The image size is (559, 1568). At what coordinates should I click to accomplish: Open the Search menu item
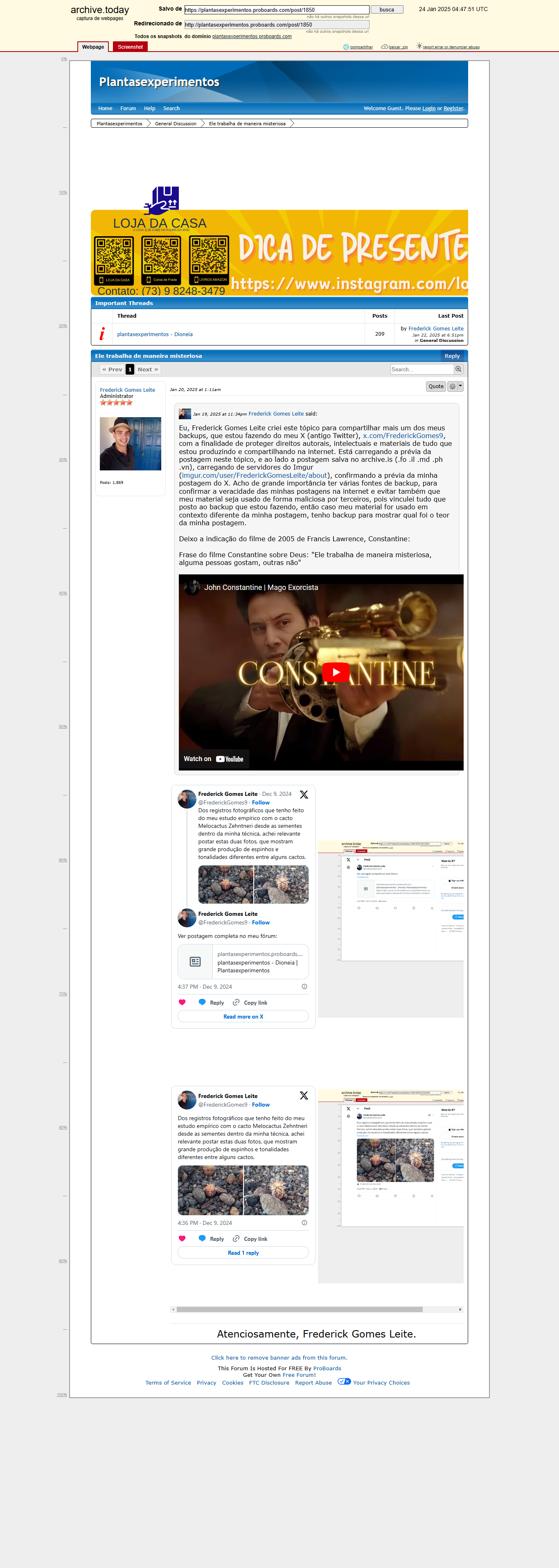tap(171, 108)
